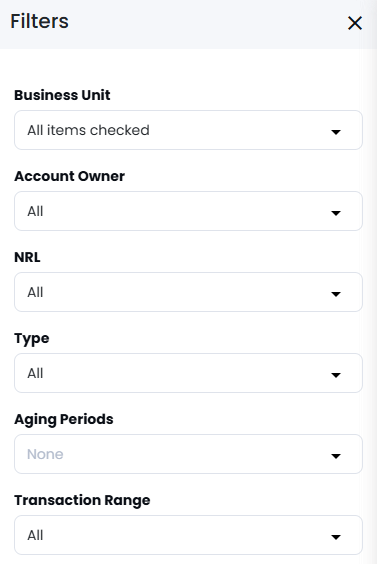Expand the NRL 'All' combo box

[x=188, y=292]
